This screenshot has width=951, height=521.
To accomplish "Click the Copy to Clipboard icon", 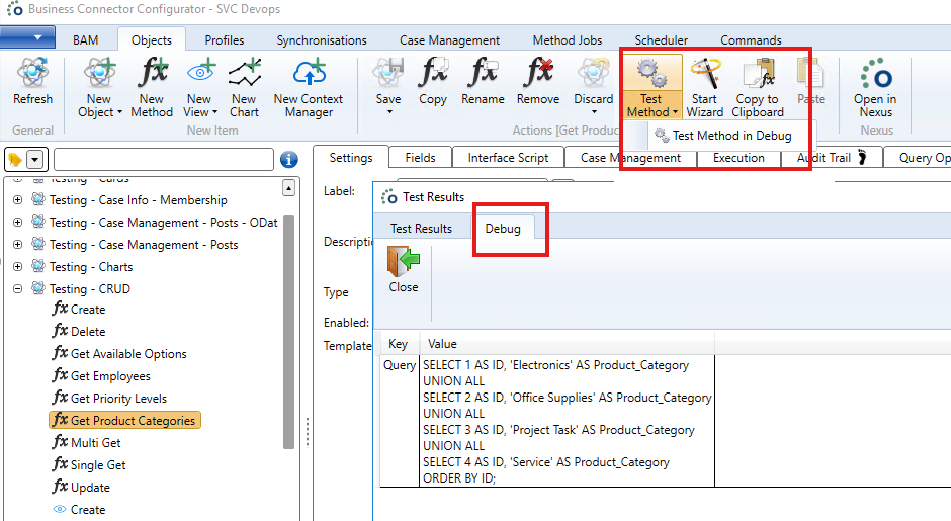I will (758, 72).
